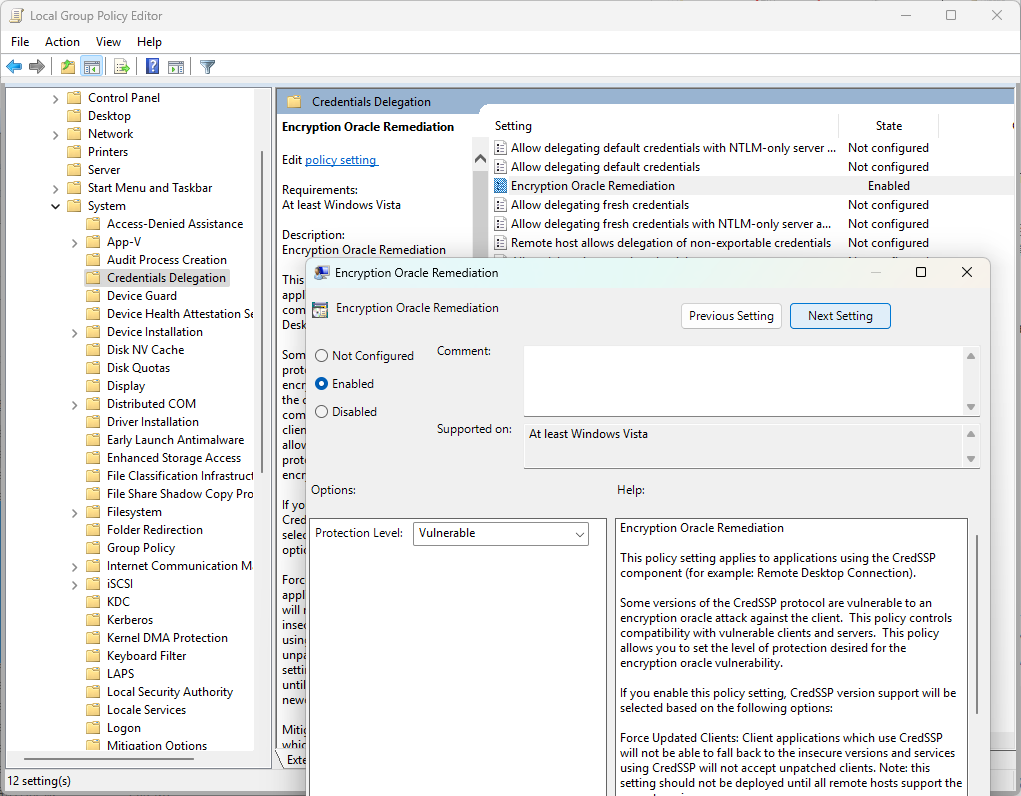Screen dimensions: 1021x796
Task: Click icon of Allow delegating default credentials row
Action: [500, 167]
